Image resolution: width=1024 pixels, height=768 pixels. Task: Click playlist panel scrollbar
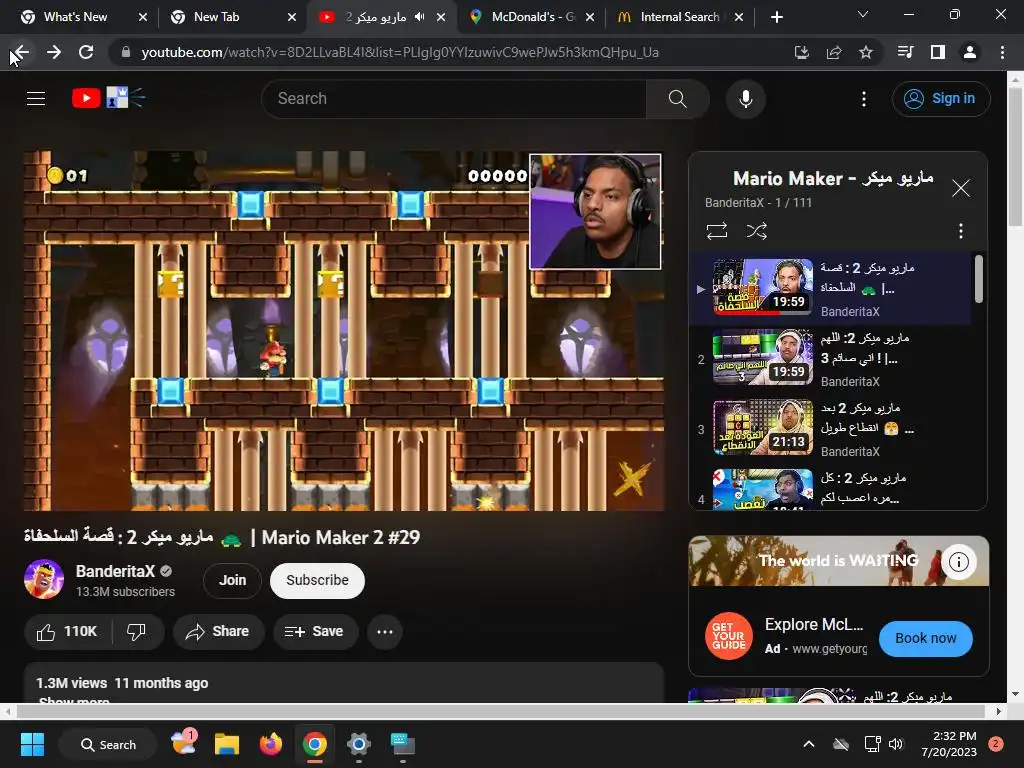click(978, 280)
